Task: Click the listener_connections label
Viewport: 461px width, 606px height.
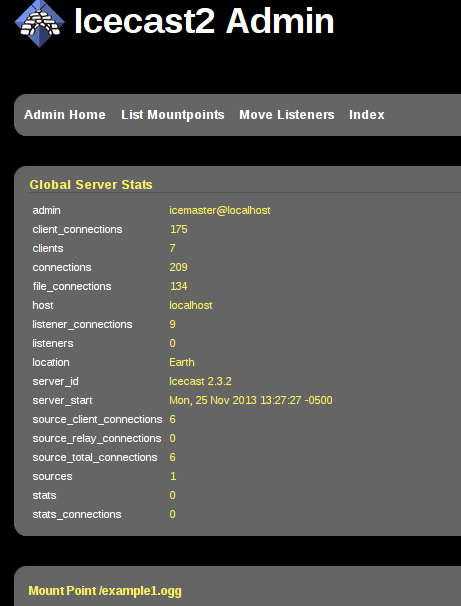Action: click(82, 324)
